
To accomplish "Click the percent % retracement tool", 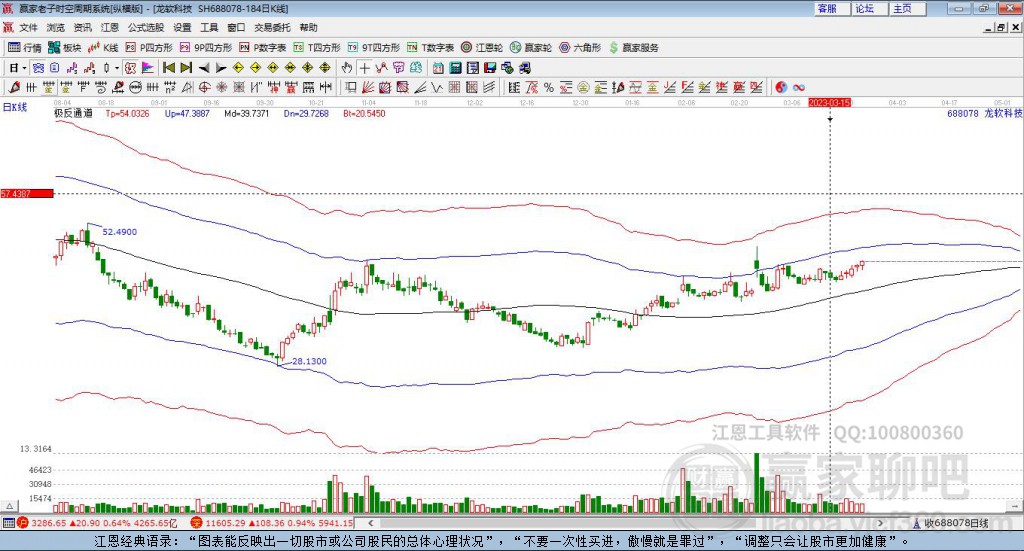I will [549, 87].
